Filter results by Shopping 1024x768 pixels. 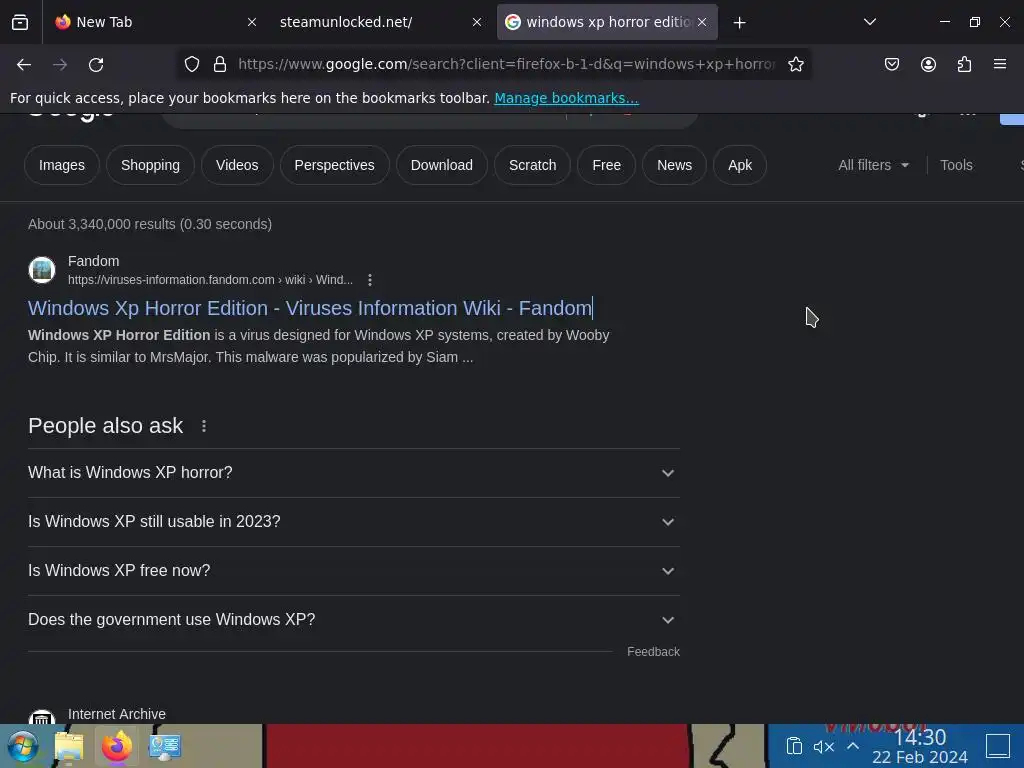point(150,165)
